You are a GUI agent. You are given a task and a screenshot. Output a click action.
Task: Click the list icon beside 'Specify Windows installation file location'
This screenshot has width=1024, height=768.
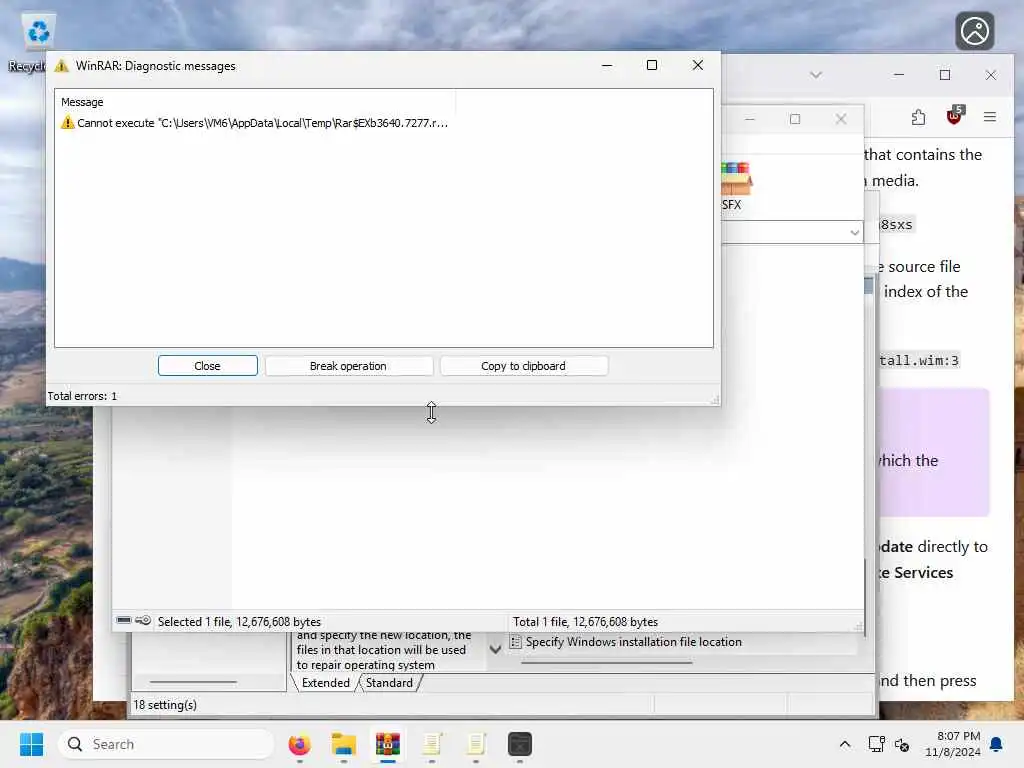[515, 642]
